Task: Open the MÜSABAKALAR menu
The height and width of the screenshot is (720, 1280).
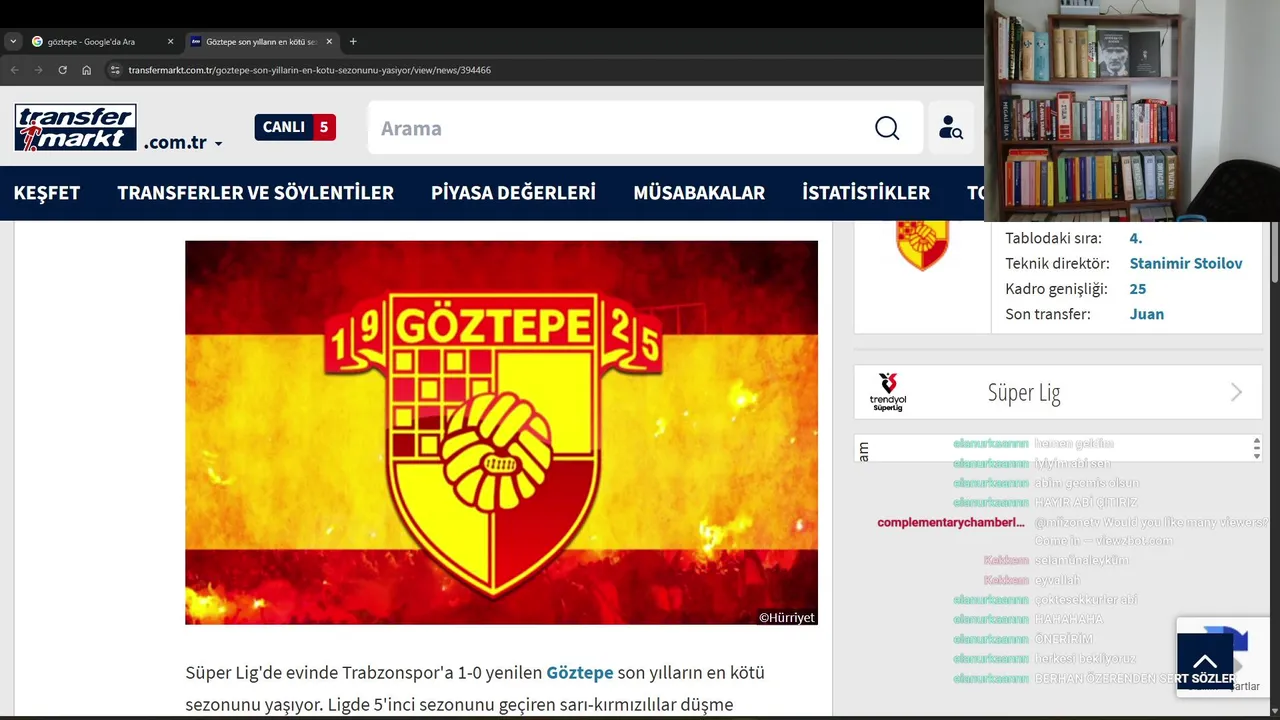Action: [x=699, y=193]
